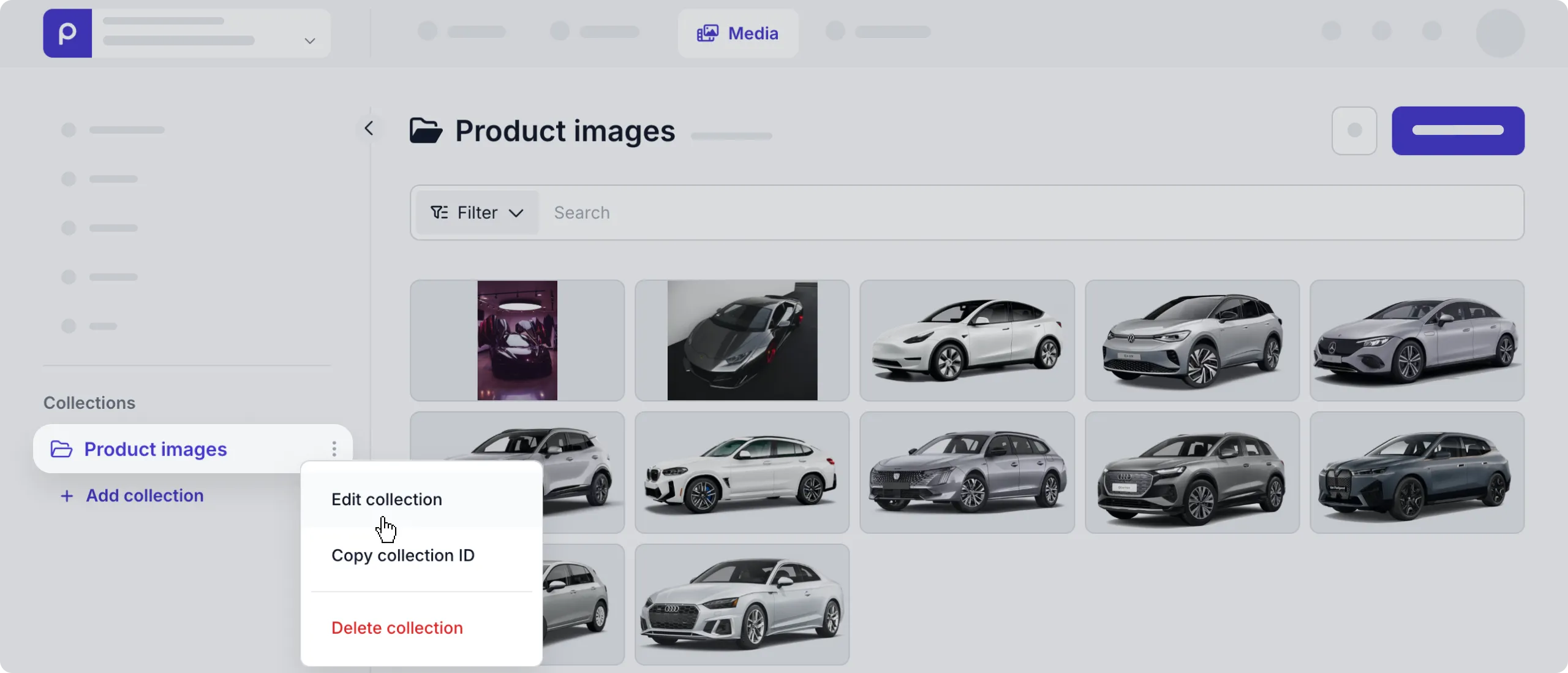
Task: Click the Add collection link
Action: pyautogui.click(x=145, y=496)
